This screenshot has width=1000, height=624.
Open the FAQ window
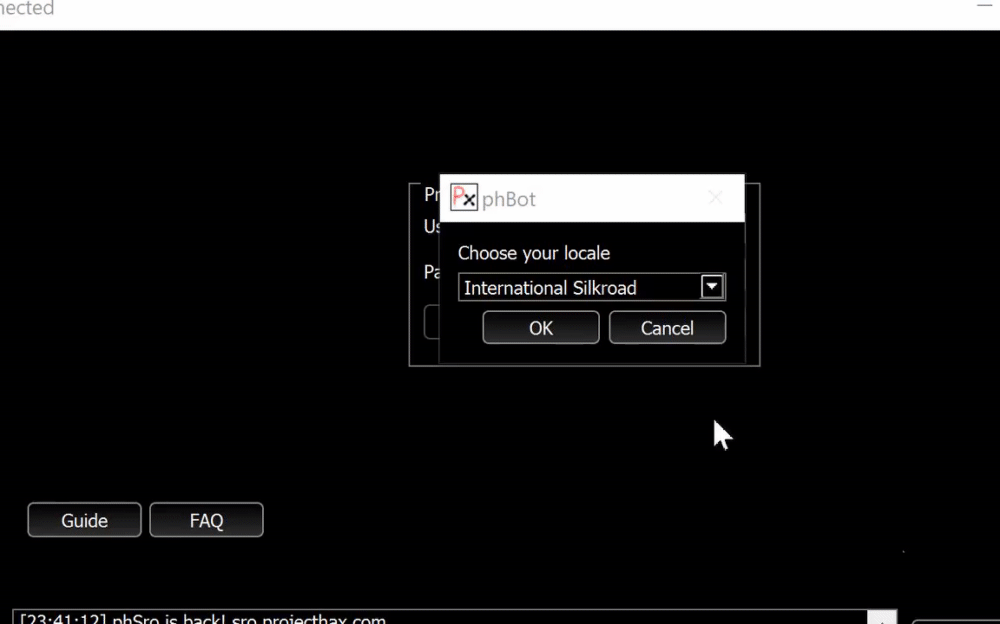click(x=206, y=519)
